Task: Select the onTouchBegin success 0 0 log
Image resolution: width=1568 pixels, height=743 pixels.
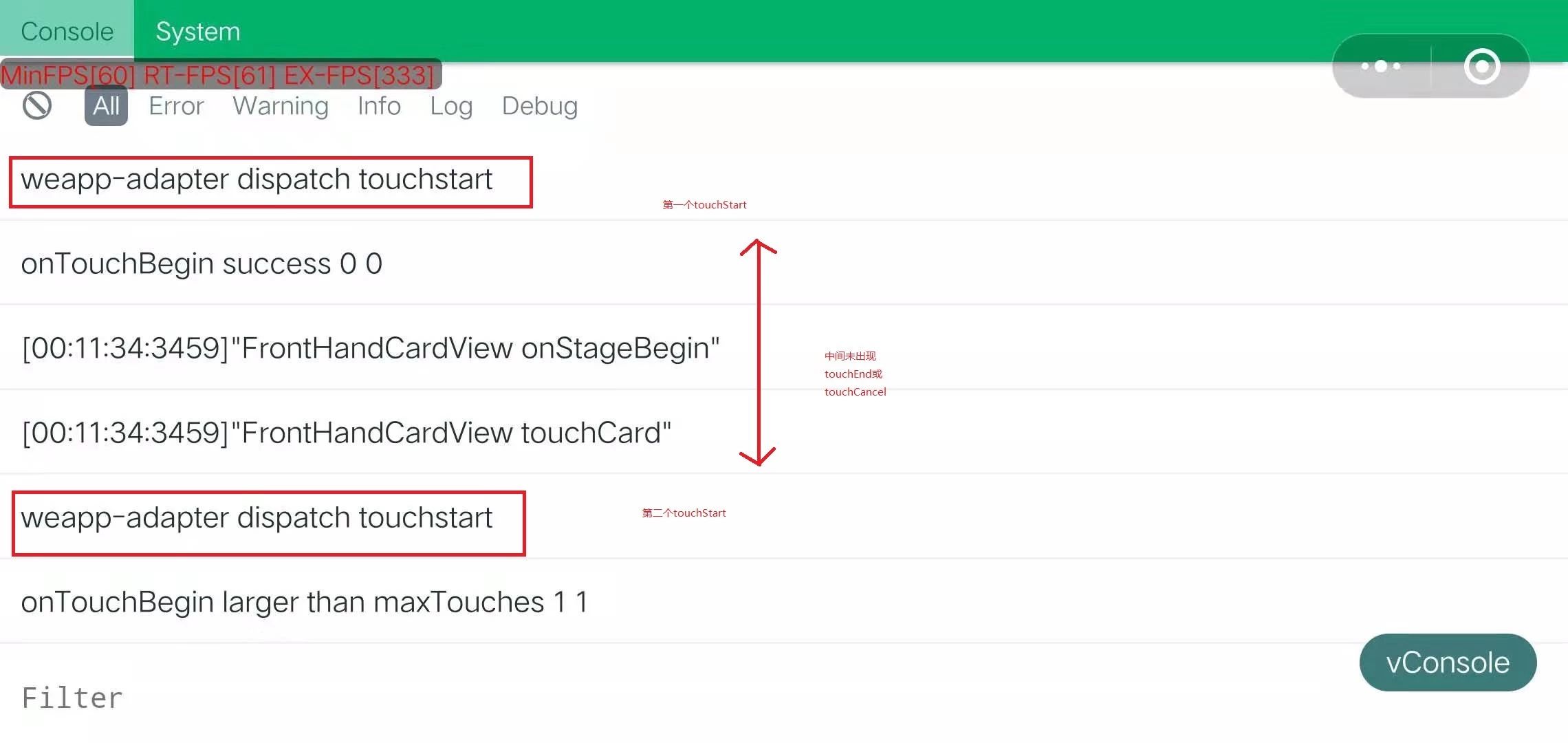Action: [202, 264]
